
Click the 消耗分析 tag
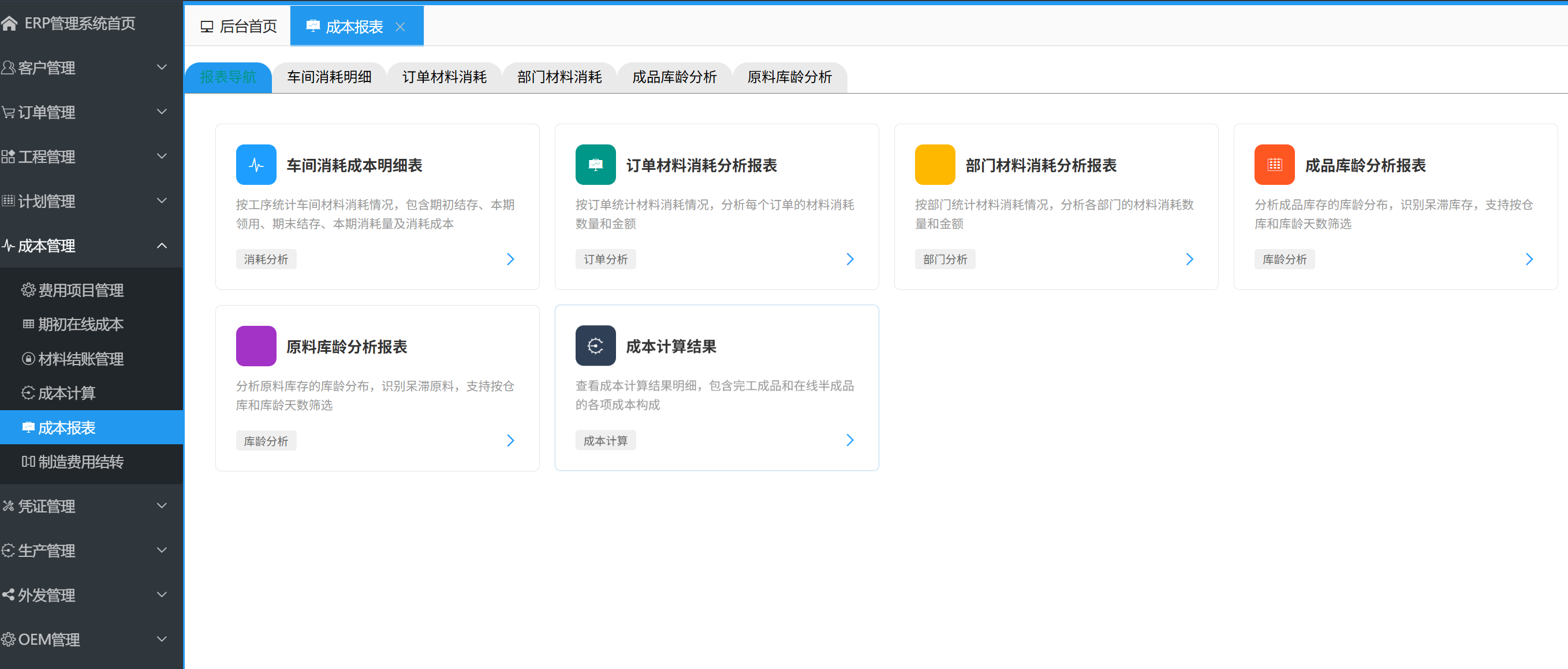click(x=266, y=259)
